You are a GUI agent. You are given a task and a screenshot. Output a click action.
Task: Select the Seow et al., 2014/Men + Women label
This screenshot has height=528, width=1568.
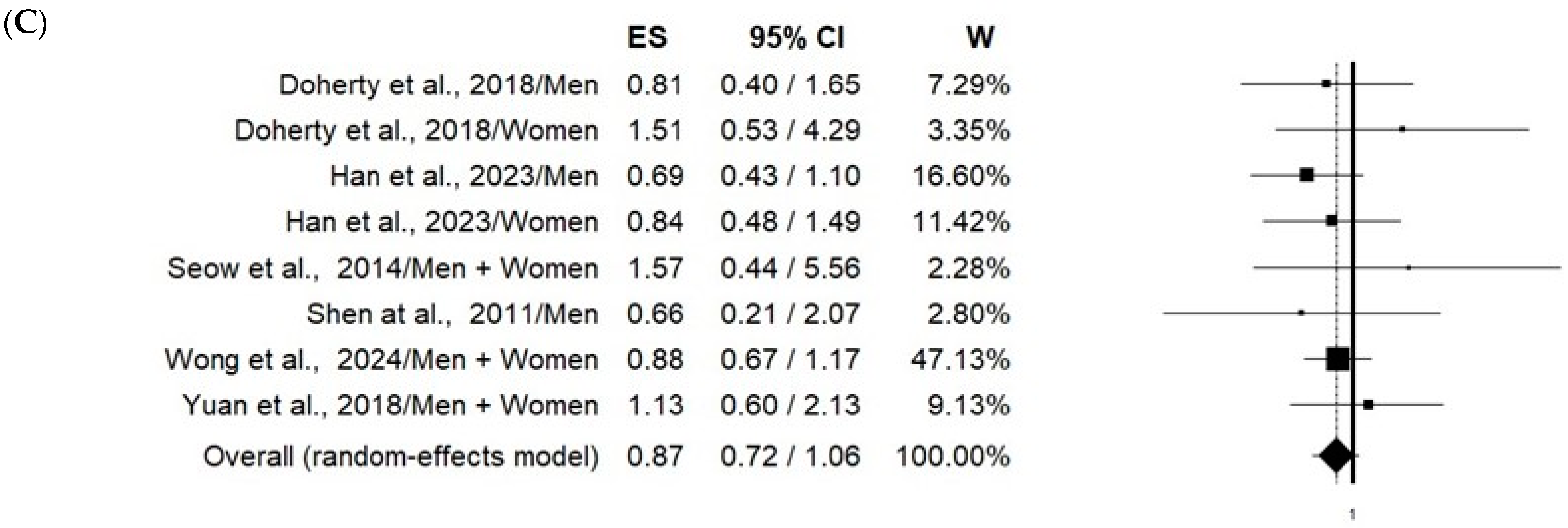[382, 268]
